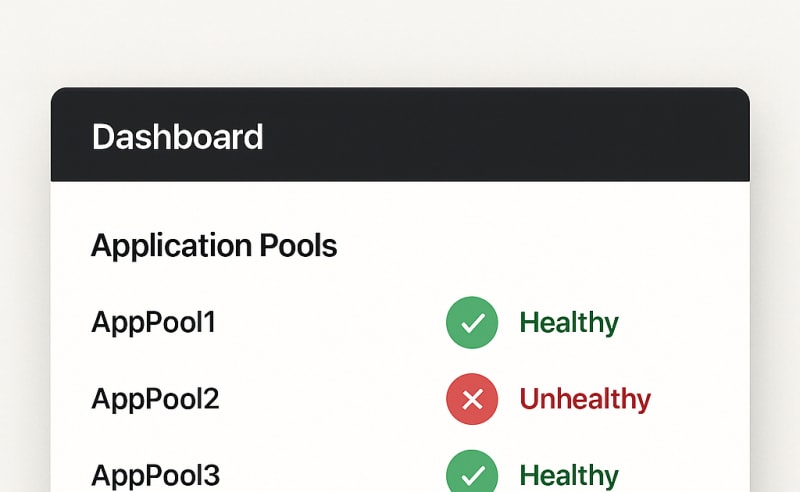Click the green checkmark icon for AppPool3
This screenshot has height=492, width=800.
(472, 474)
